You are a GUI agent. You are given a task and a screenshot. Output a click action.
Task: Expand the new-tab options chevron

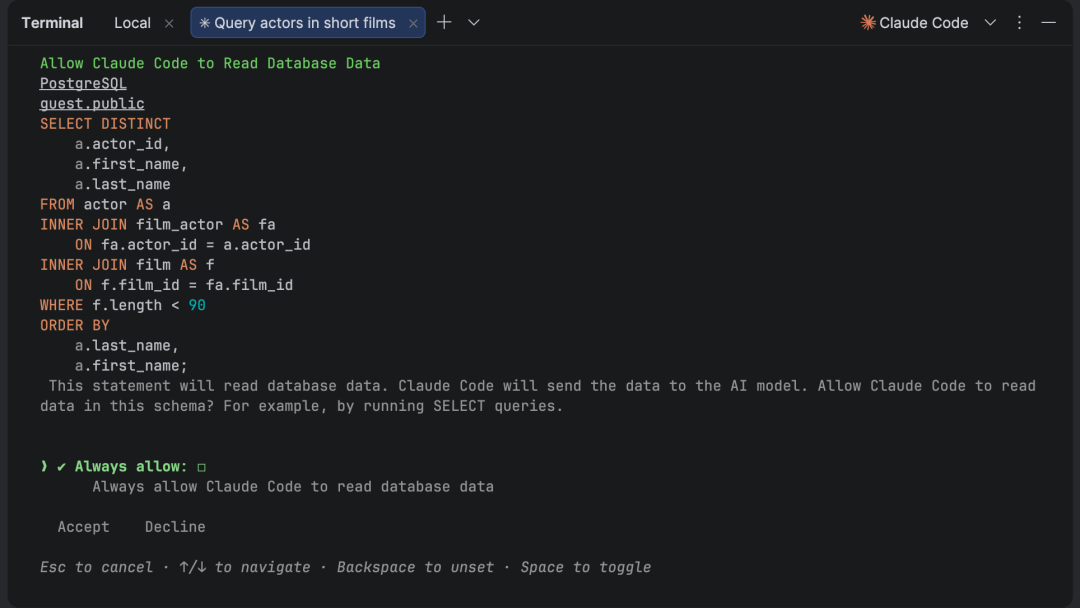coord(474,23)
